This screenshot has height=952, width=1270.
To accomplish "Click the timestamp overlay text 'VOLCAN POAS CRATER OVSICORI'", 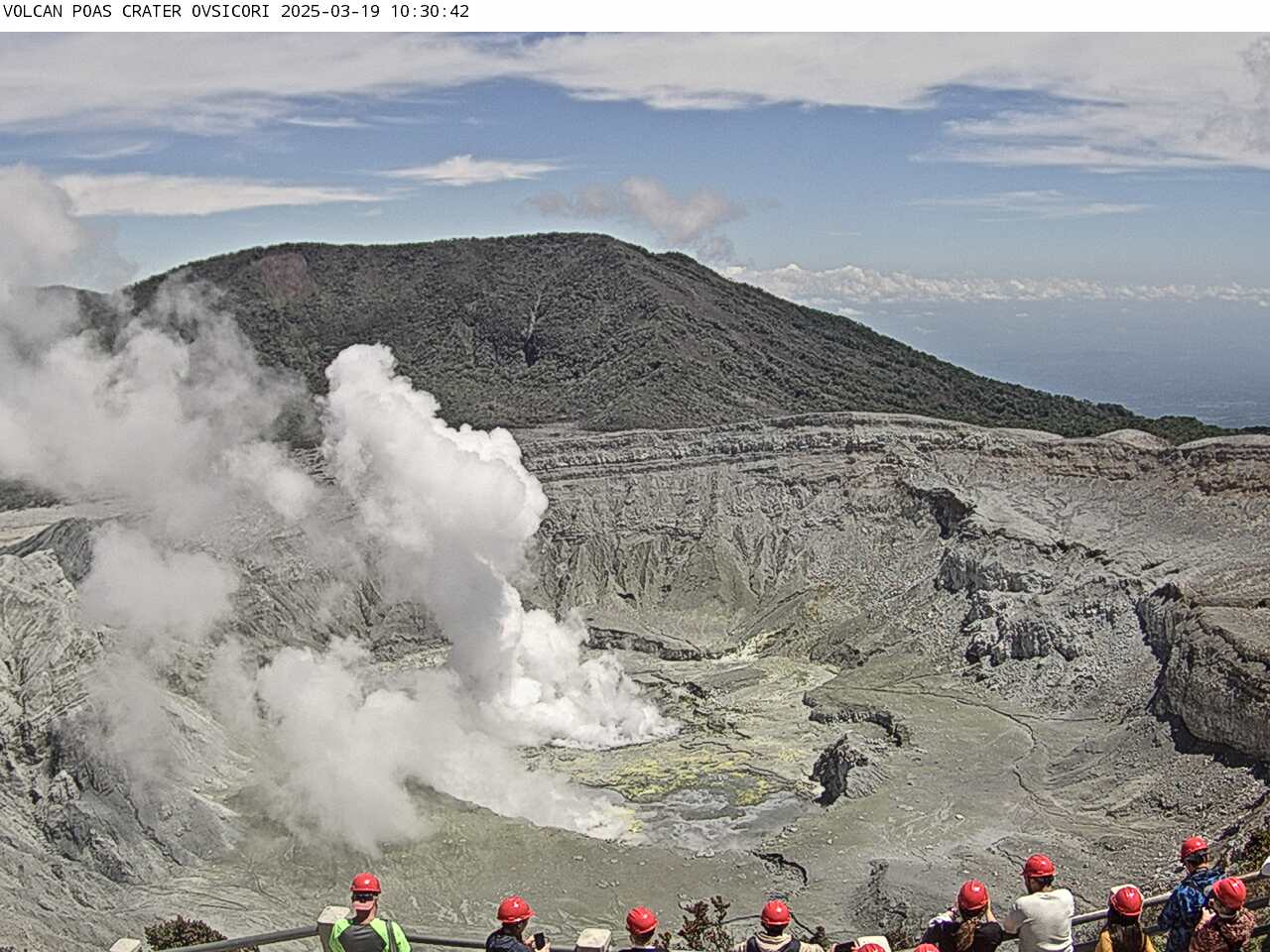I will pos(138,12).
